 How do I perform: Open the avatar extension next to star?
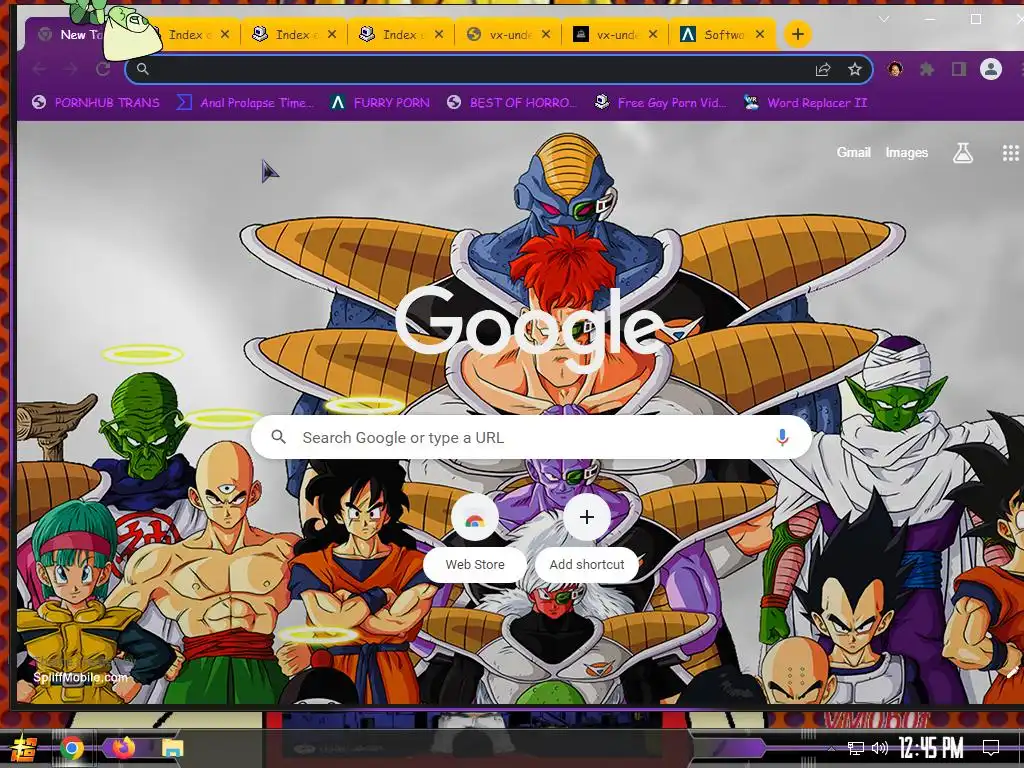tap(895, 69)
